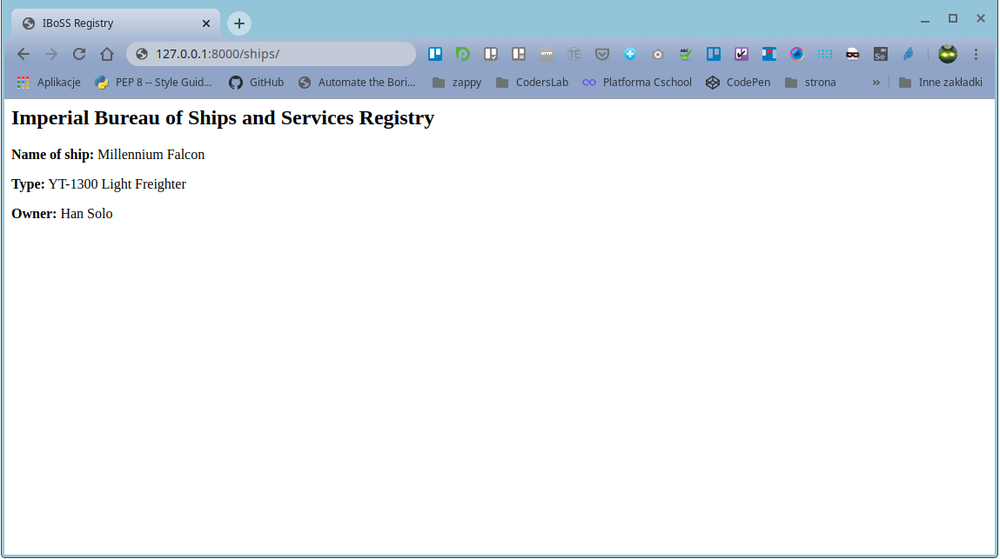Click the Imperial Bureau registry heading

[x=223, y=118]
